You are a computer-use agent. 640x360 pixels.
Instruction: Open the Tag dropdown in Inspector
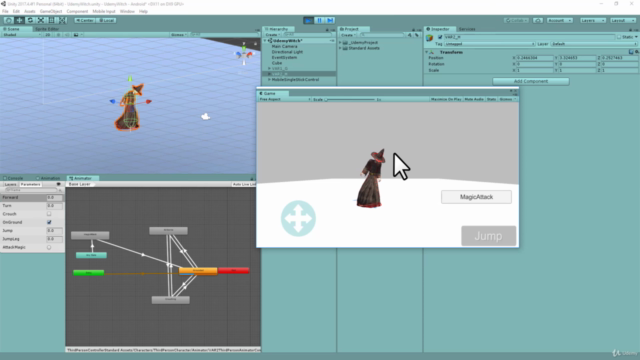(x=489, y=44)
